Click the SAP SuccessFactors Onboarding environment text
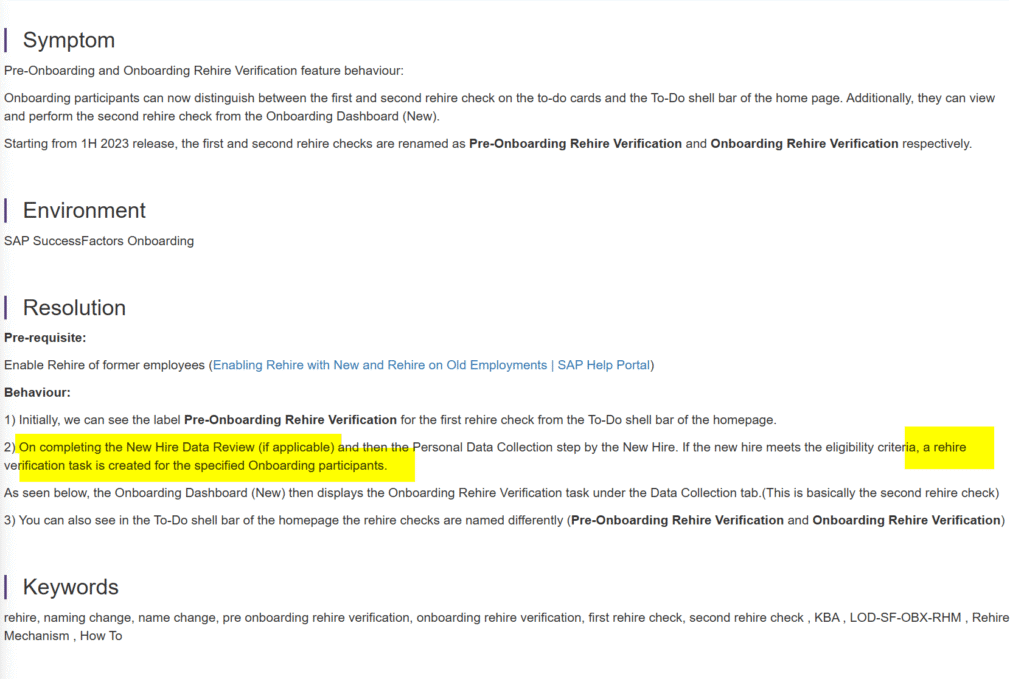 pyautogui.click(x=99, y=241)
